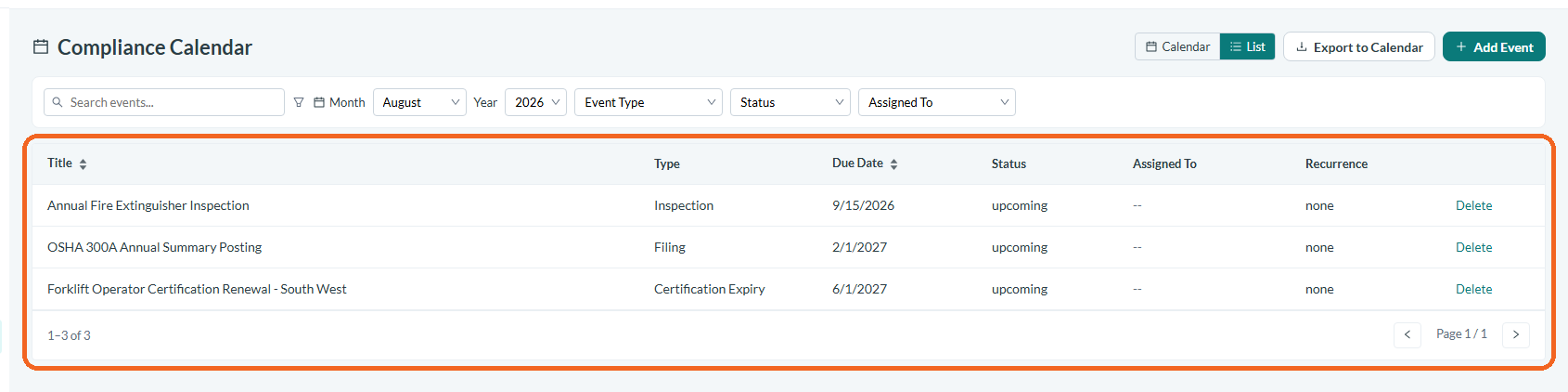Click the Type column header
1568x392 pixels.
point(667,163)
